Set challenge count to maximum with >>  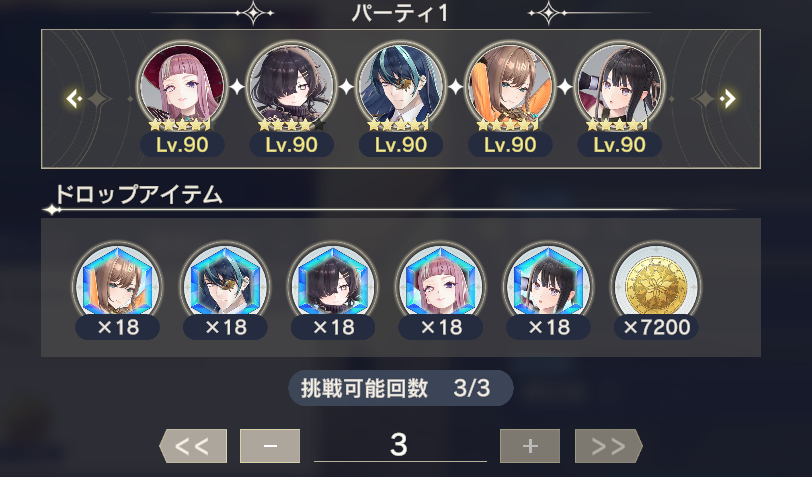click(x=608, y=445)
